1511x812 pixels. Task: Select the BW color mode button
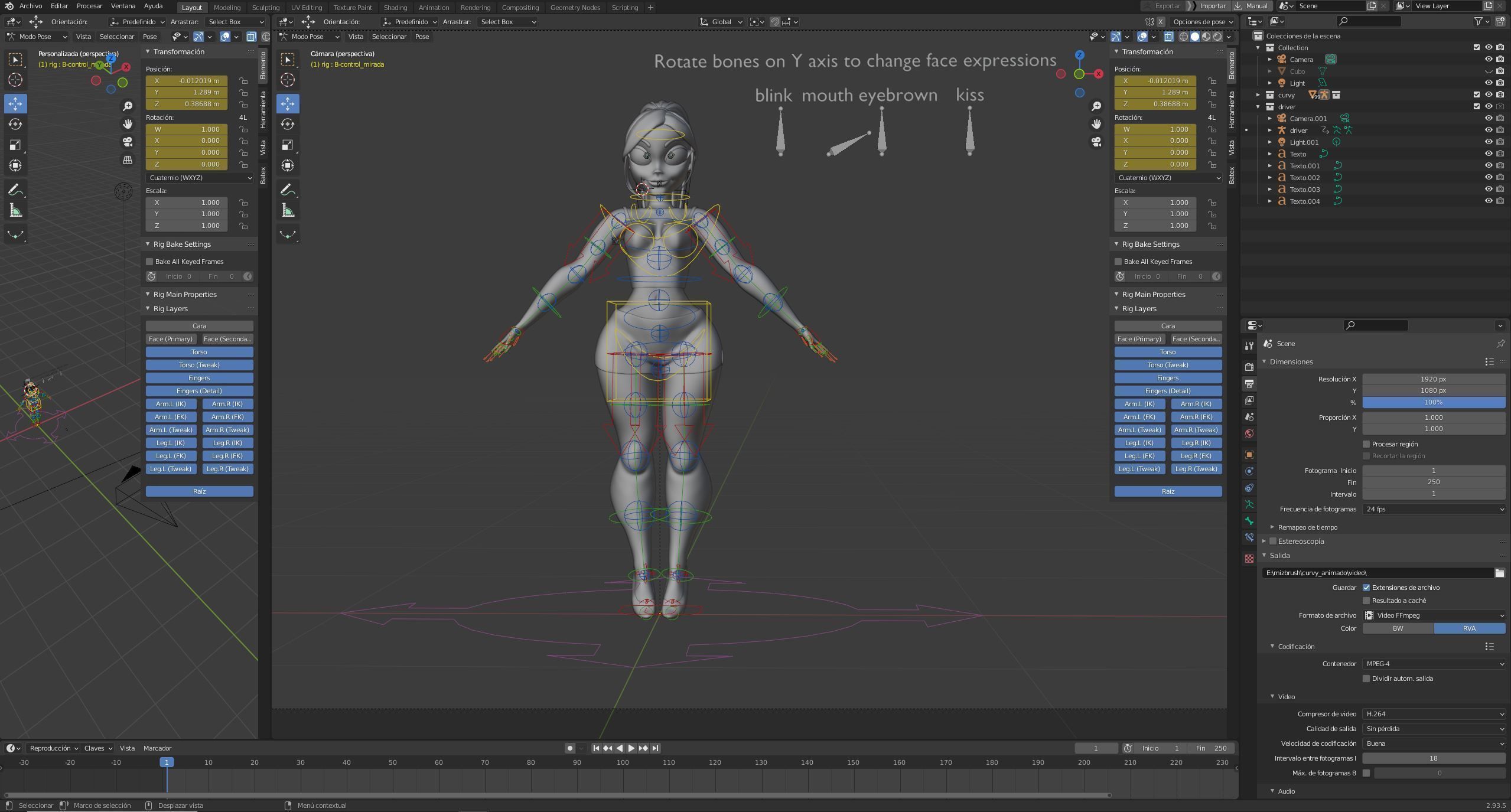1398,628
